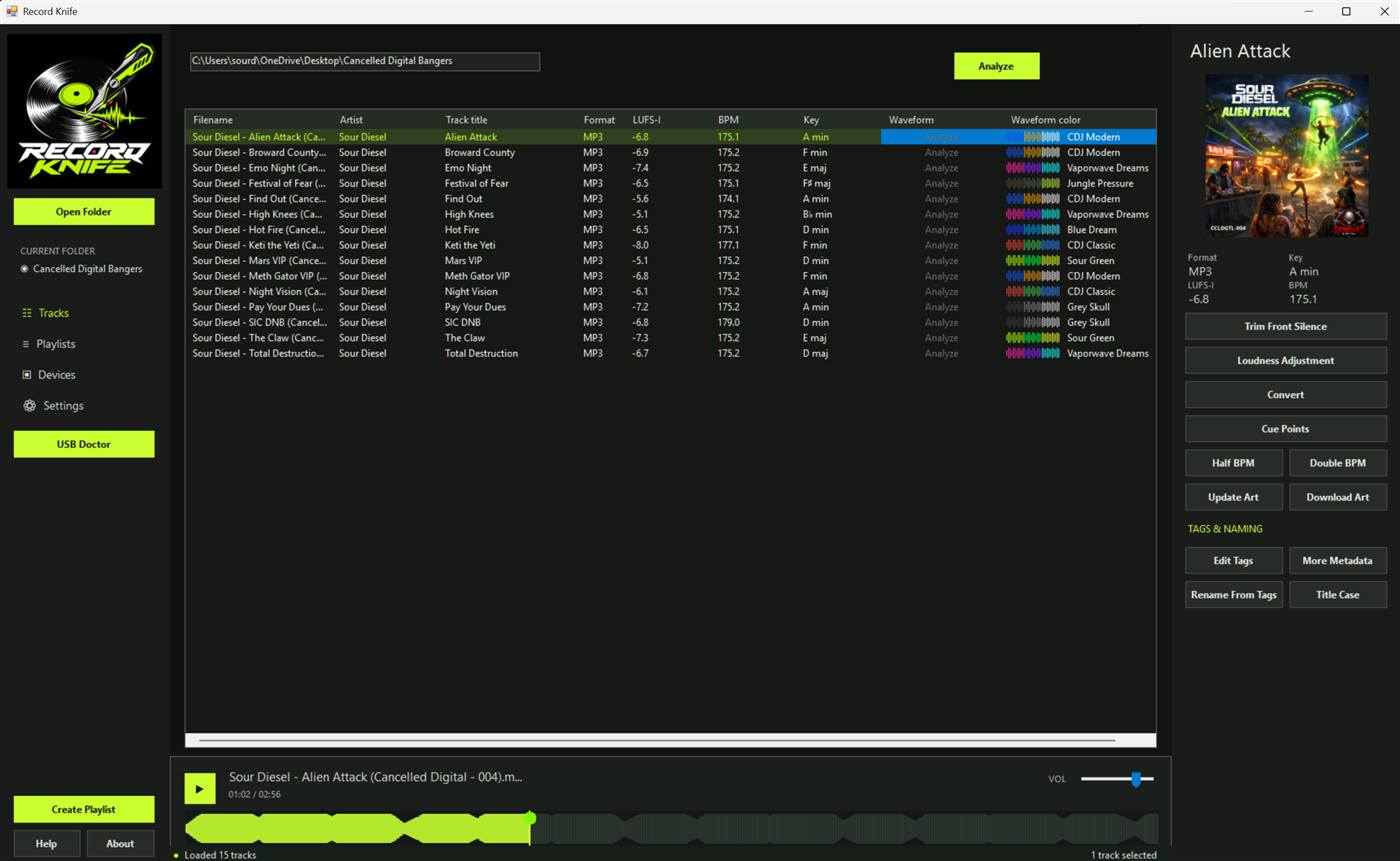Click the Update Art button
The image size is (1400, 861).
pos(1234,497)
